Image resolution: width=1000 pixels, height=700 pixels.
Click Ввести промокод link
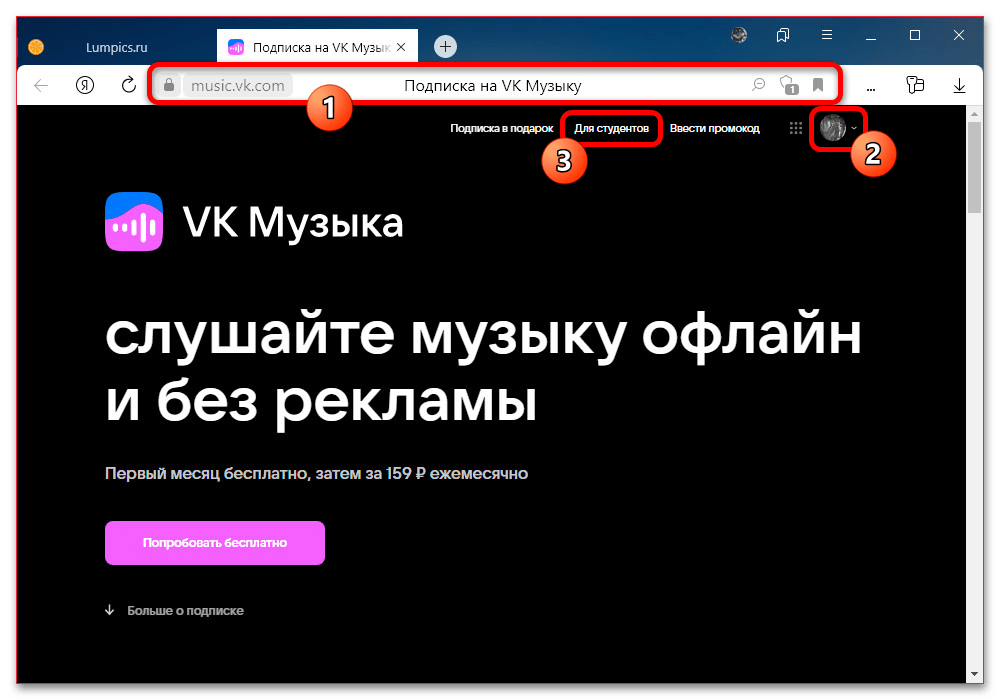coord(714,128)
